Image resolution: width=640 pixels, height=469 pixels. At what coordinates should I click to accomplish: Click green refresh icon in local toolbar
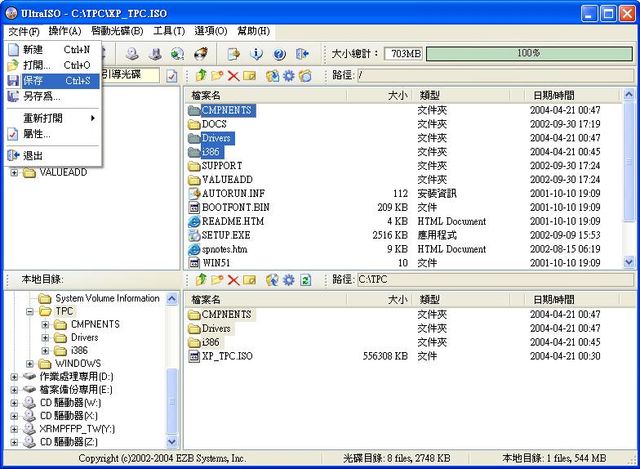[305, 280]
